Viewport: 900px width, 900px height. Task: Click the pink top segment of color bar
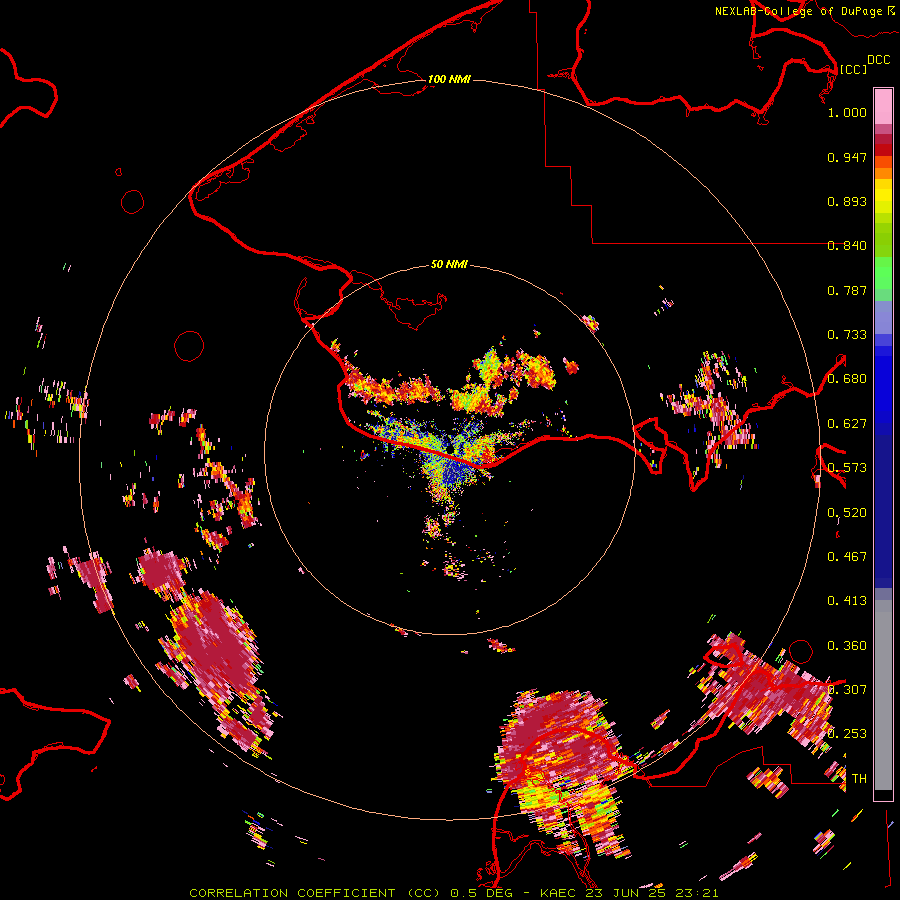(883, 106)
